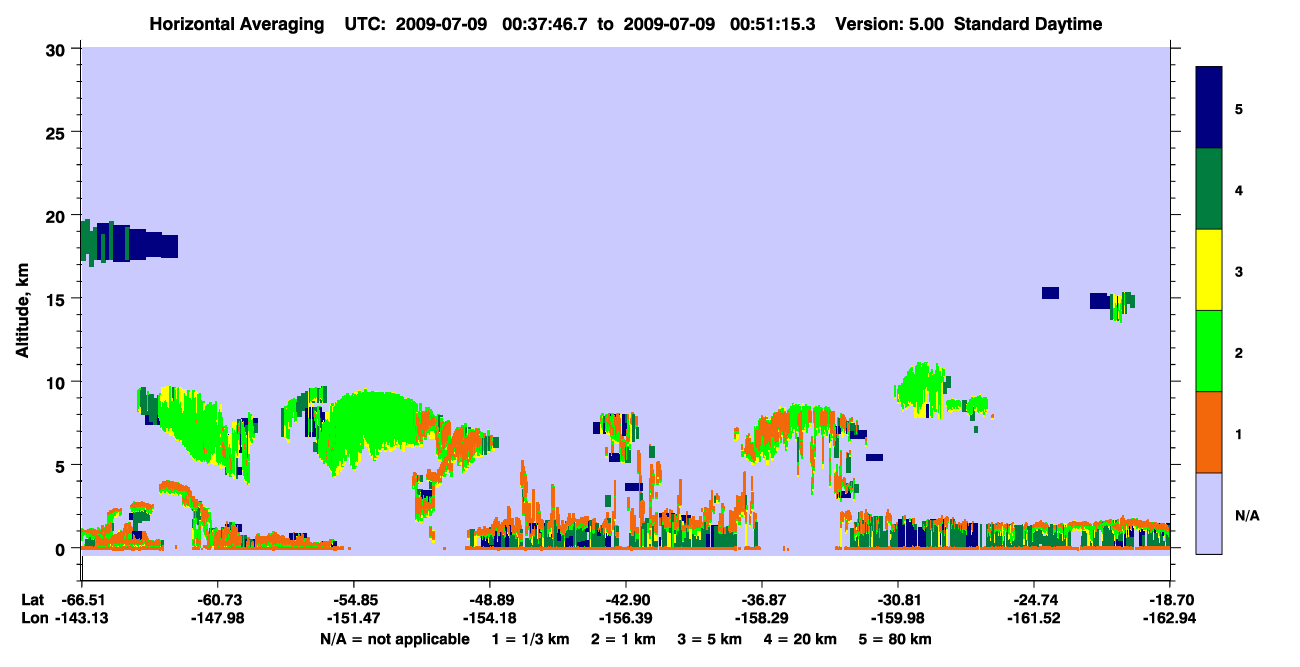
Task: Click the 30 km altitude tick label
Action: pos(56,49)
